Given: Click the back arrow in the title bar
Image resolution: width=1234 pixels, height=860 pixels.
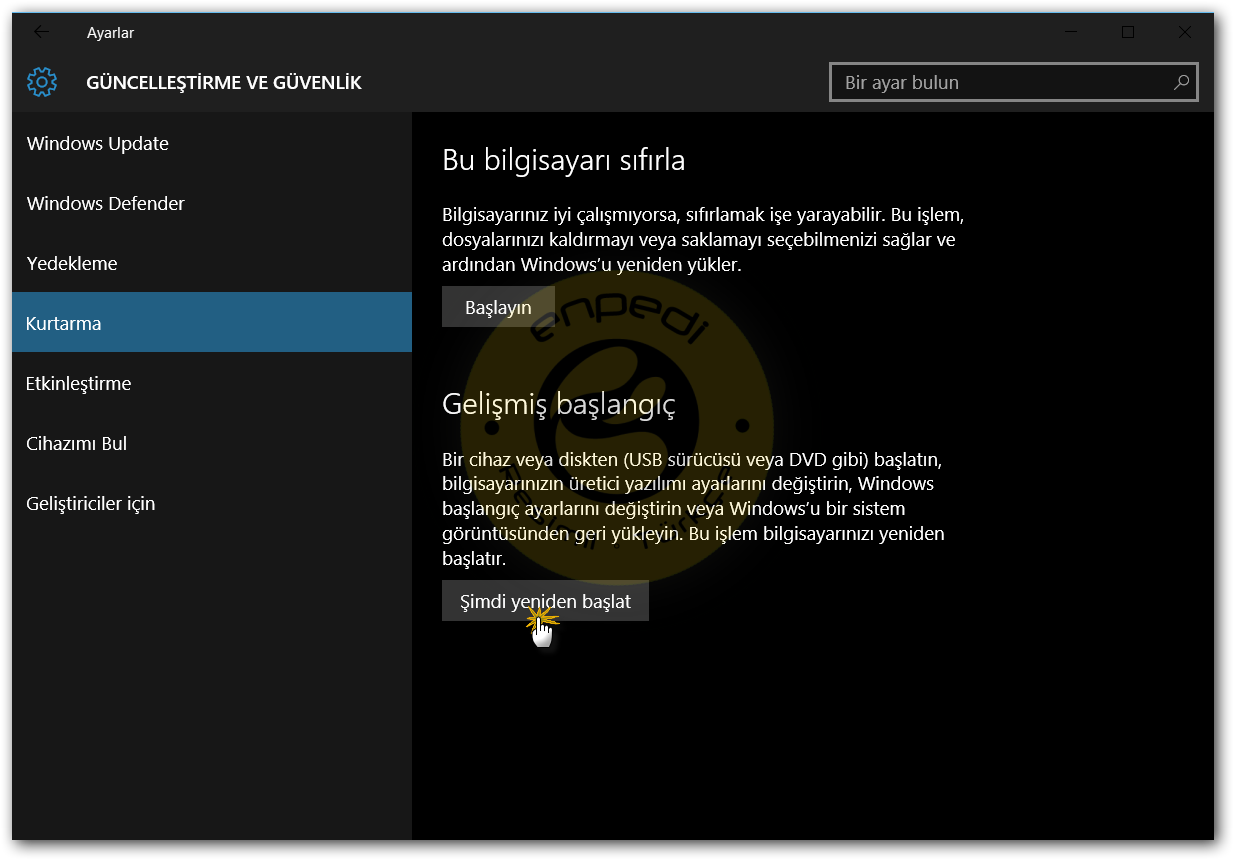Looking at the screenshot, I should point(41,32).
